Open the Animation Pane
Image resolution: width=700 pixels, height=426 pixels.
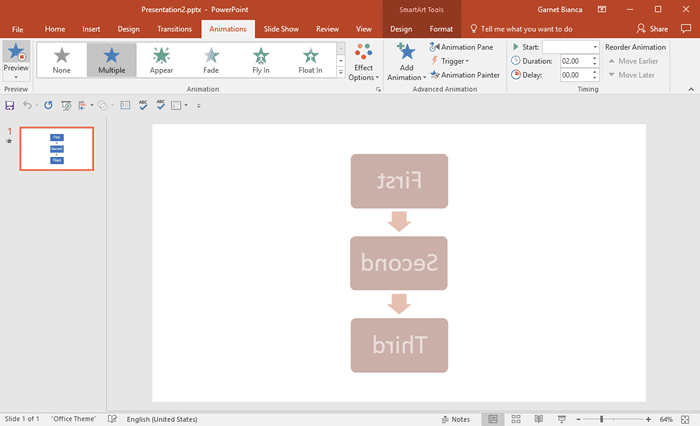pos(465,47)
